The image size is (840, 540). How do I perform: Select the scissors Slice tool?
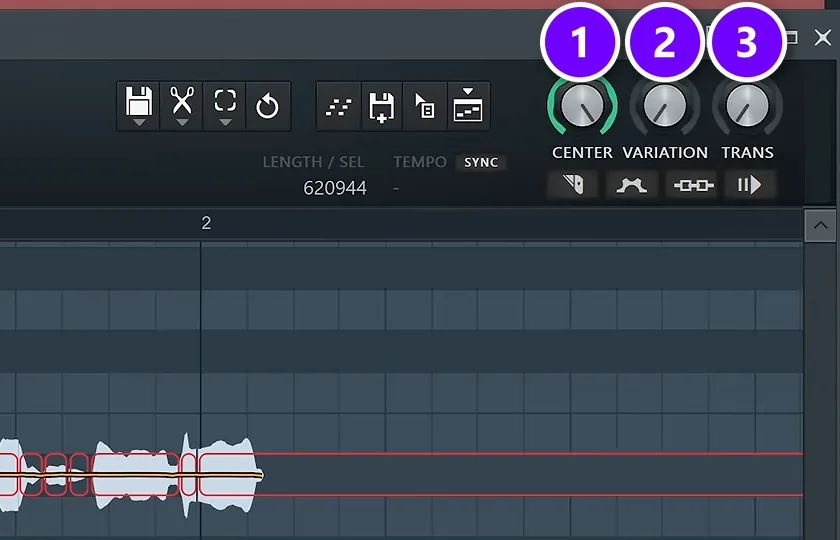[182, 106]
